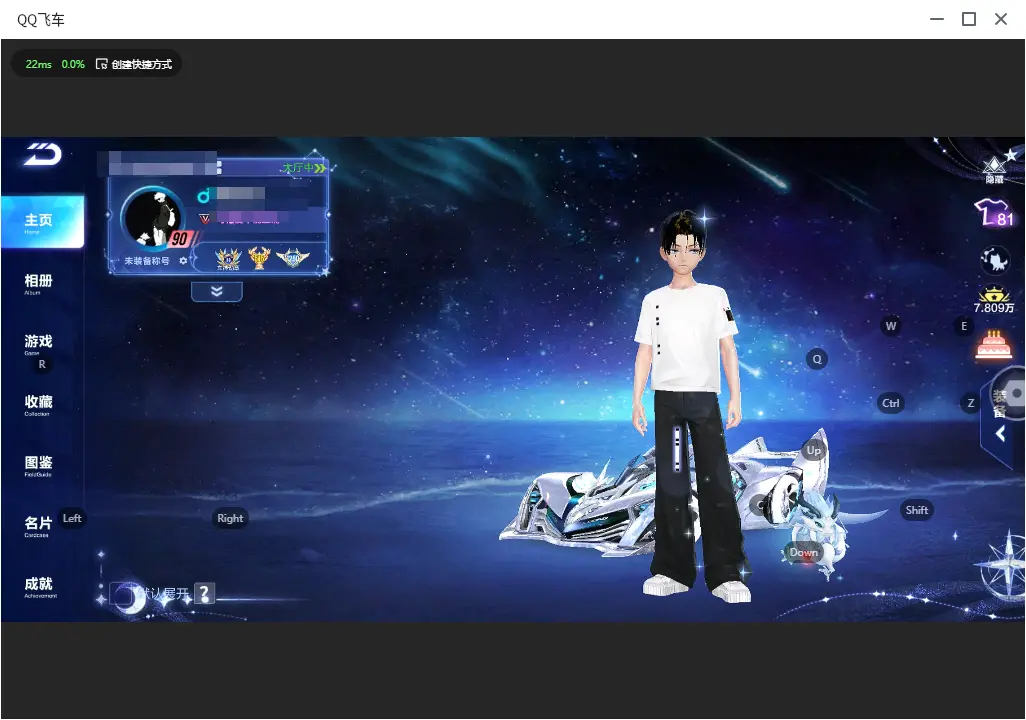Click the W key overlay button

(891, 326)
